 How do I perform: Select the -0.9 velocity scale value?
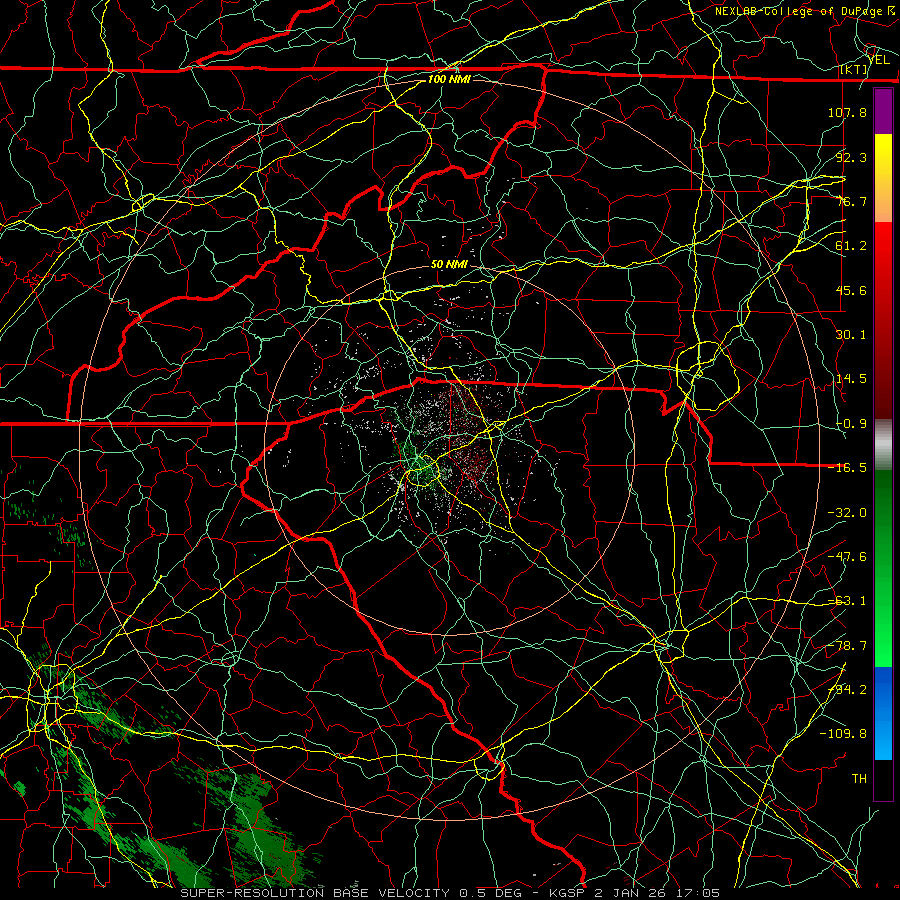pos(851,424)
